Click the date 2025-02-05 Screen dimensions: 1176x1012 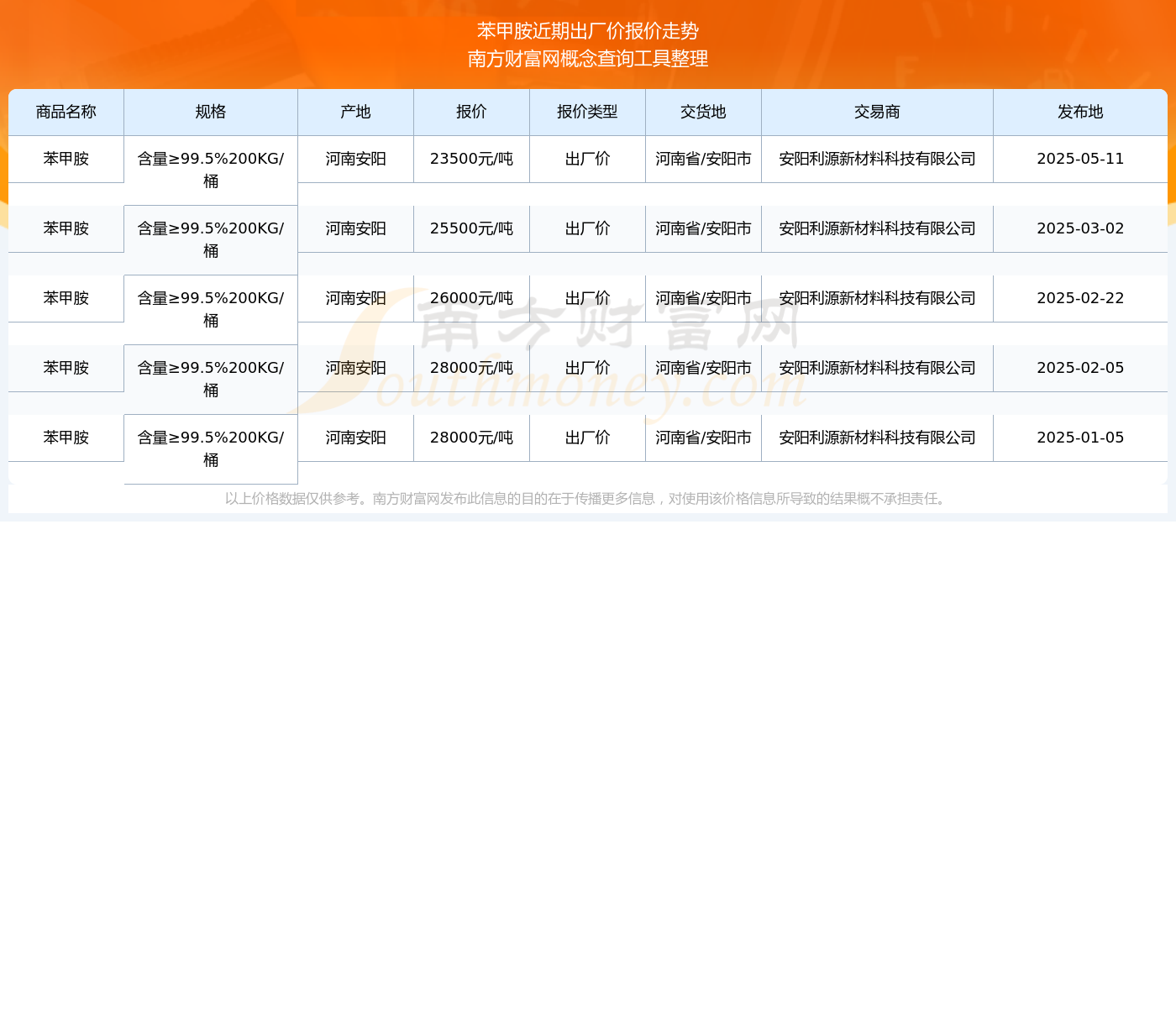tap(1080, 368)
